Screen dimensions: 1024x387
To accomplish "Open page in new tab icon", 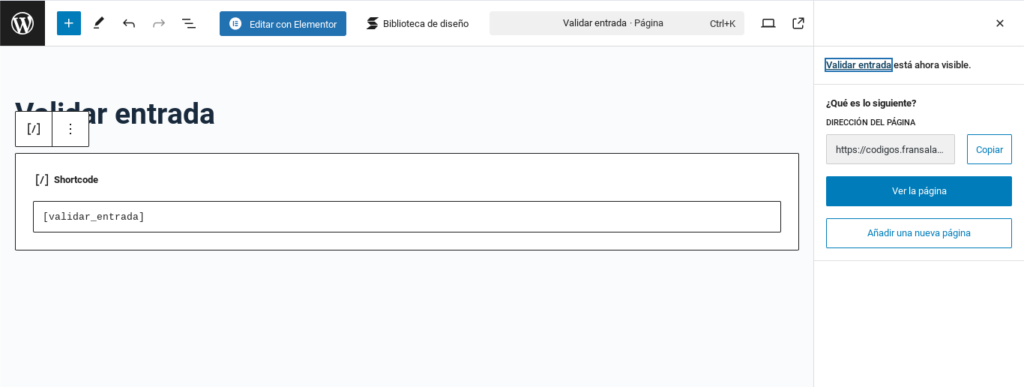I will (x=797, y=23).
